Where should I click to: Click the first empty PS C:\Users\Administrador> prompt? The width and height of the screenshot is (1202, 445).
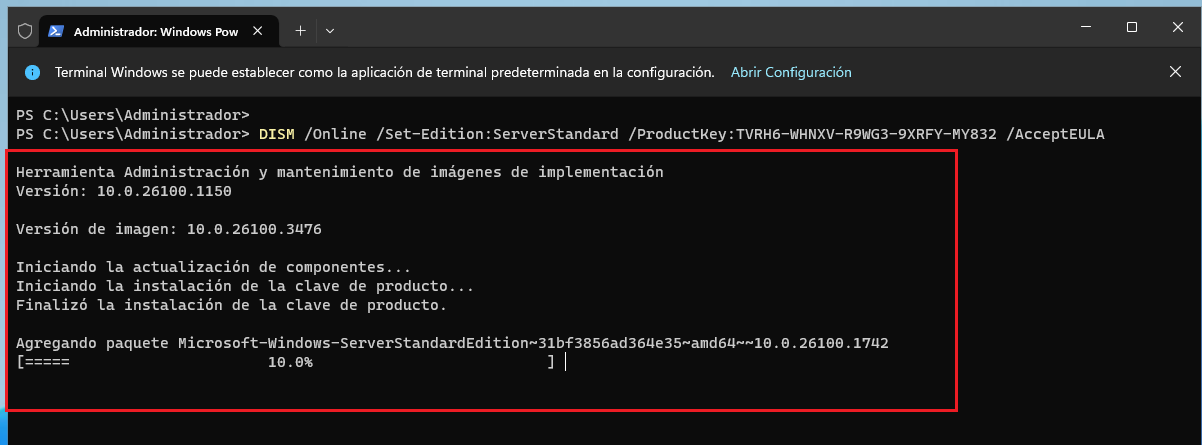coord(133,114)
